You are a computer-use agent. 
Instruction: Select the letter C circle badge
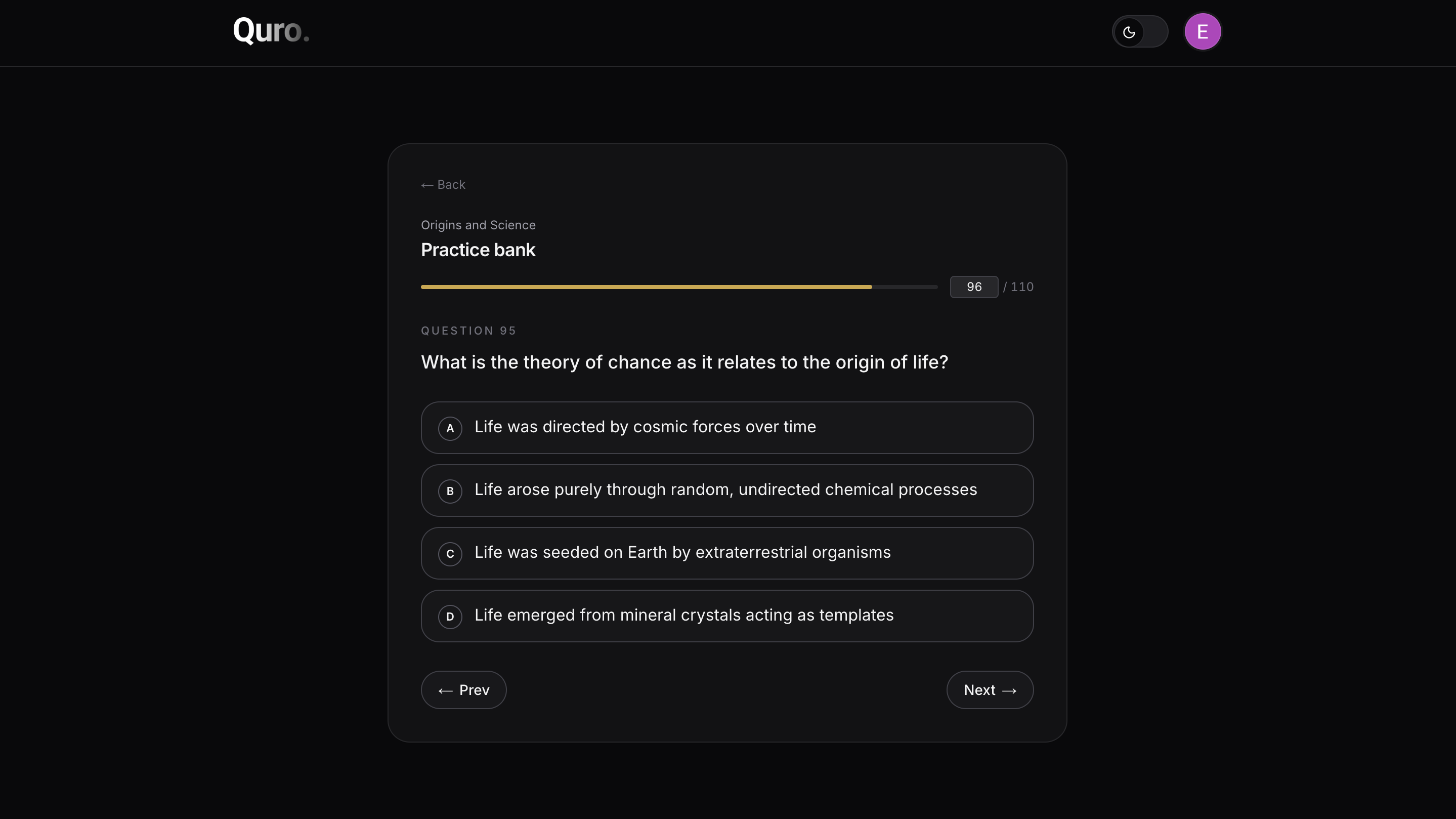click(450, 554)
